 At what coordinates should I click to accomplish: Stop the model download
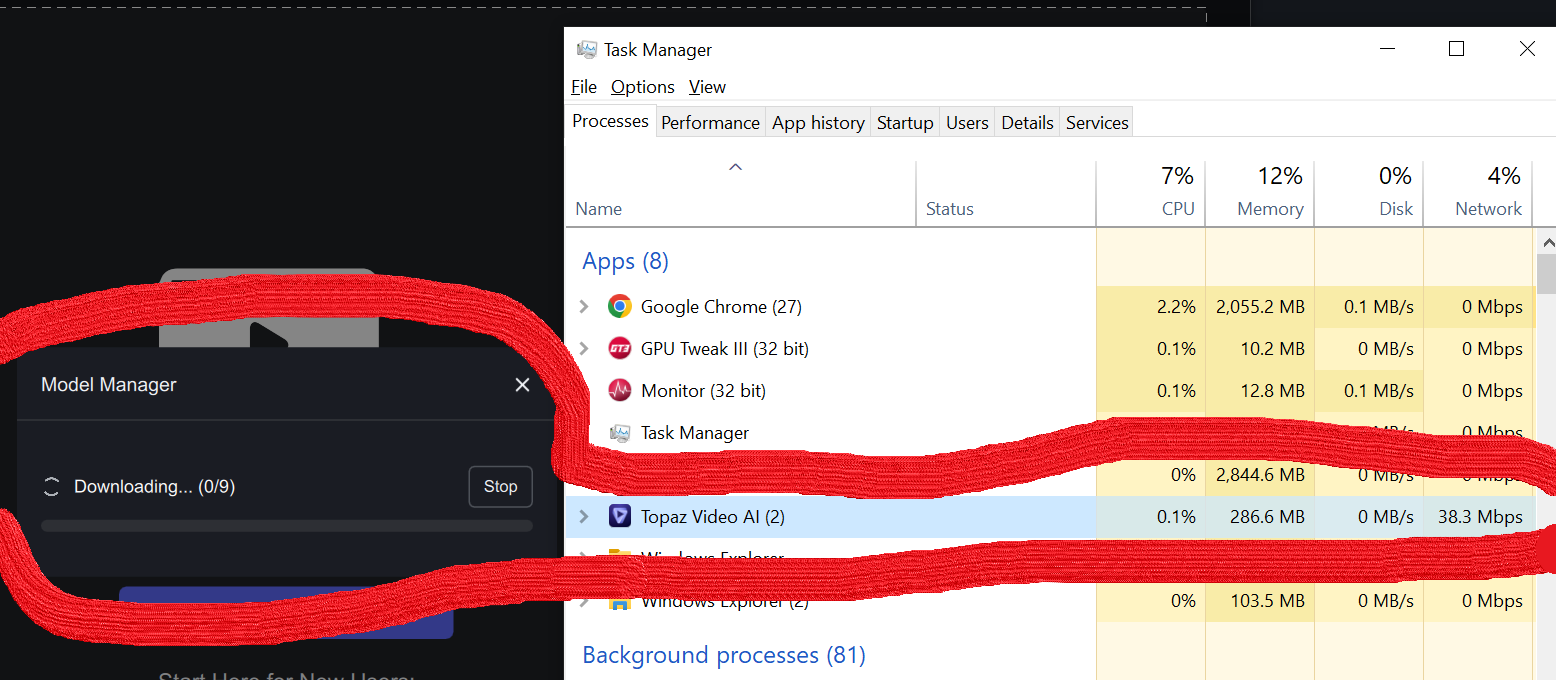coord(500,487)
